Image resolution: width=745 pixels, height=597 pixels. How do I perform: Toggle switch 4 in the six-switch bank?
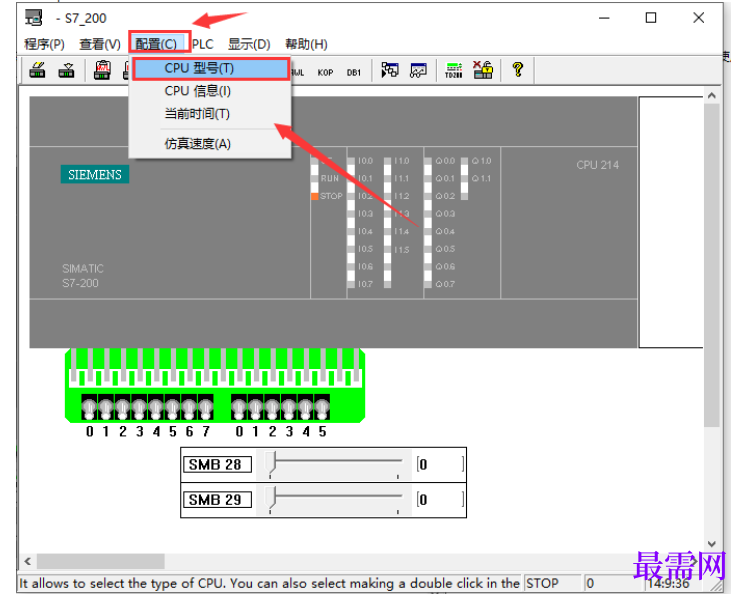click(x=306, y=407)
